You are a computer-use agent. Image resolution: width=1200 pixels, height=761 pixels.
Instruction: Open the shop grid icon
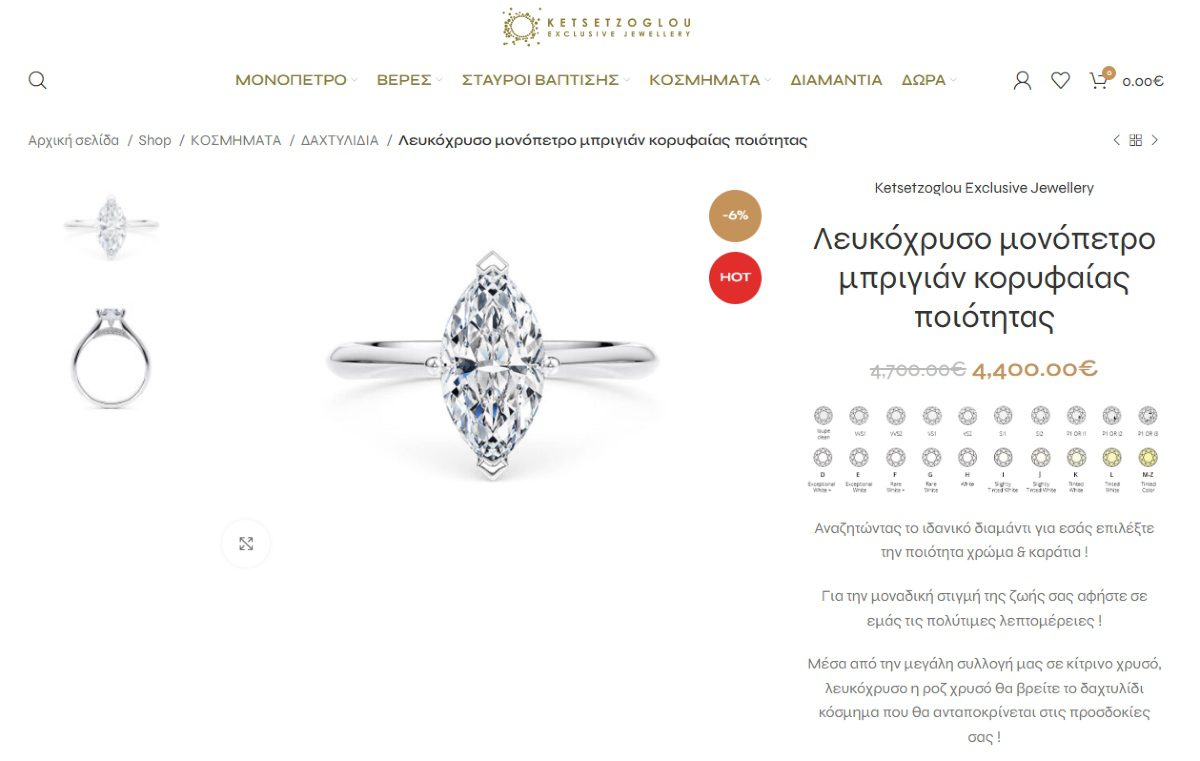click(x=1136, y=140)
